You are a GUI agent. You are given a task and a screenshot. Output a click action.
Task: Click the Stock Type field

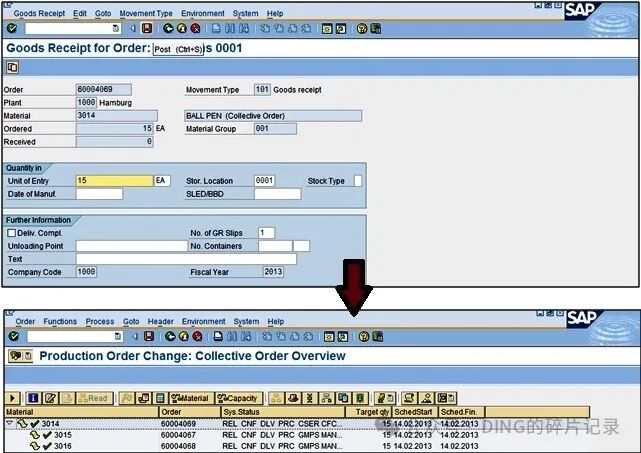pos(358,181)
